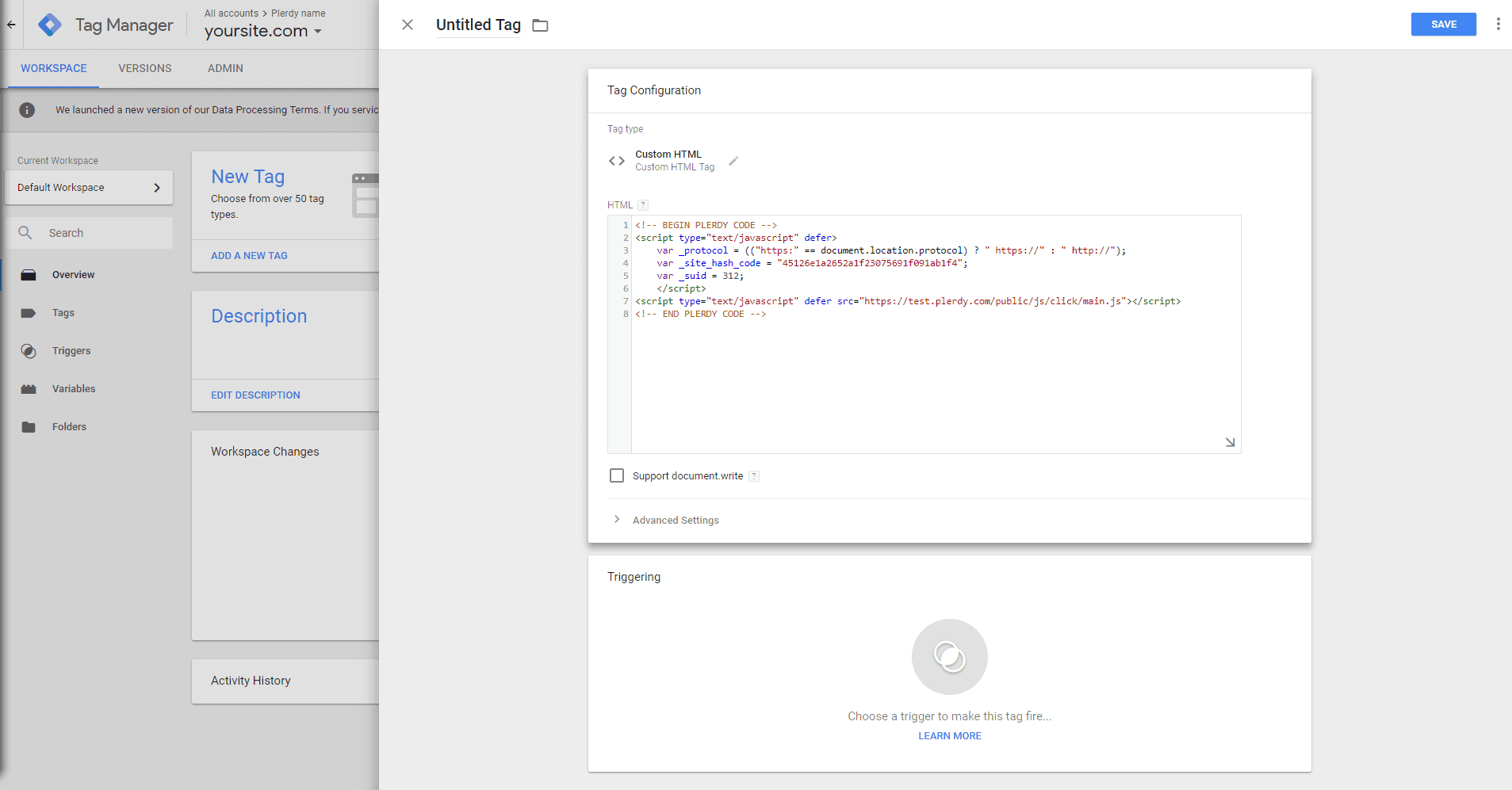Select Folders in the sidebar
1512x790 pixels.
tap(69, 427)
